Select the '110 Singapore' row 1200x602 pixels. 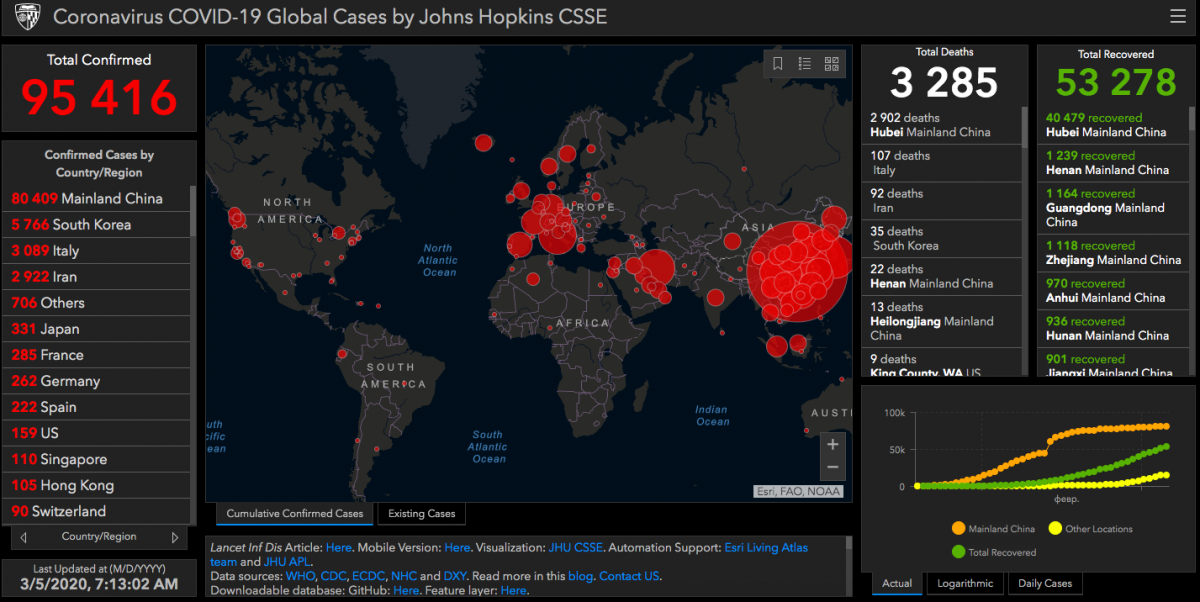click(97, 458)
